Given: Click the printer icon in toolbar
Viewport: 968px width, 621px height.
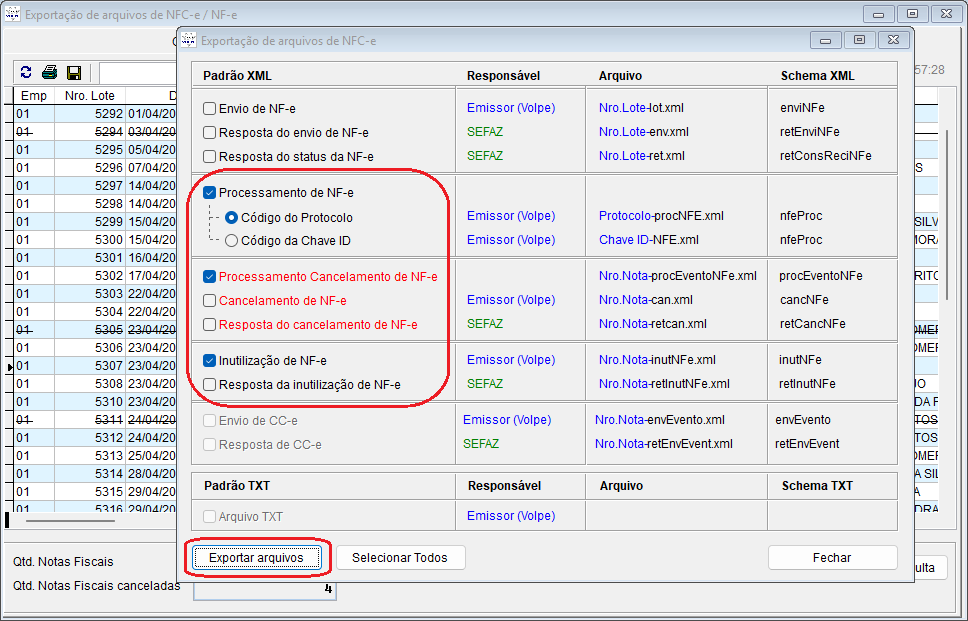Looking at the screenshot, I should 49,73.
